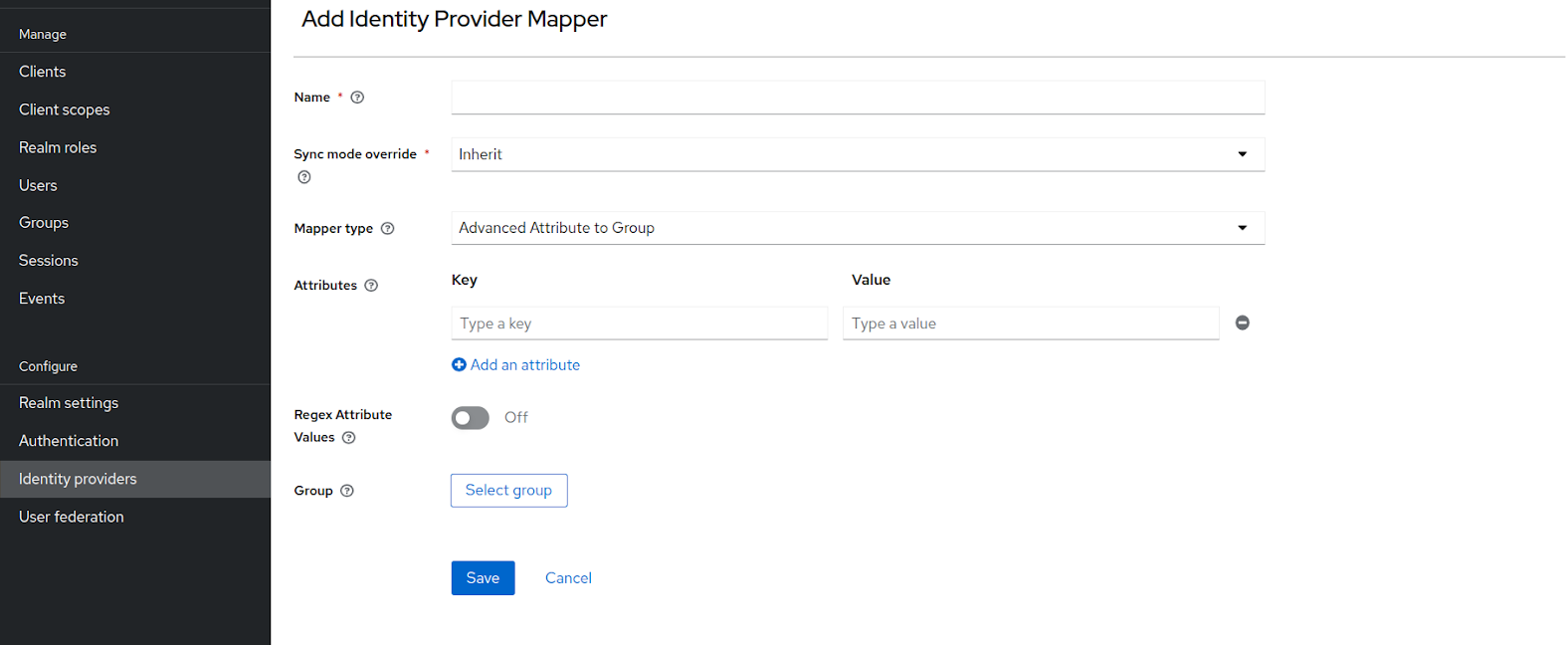The width and height of the screenshot is (1568, 645).
Task: Click the help icon next to Group
Action: pos(347,491)
